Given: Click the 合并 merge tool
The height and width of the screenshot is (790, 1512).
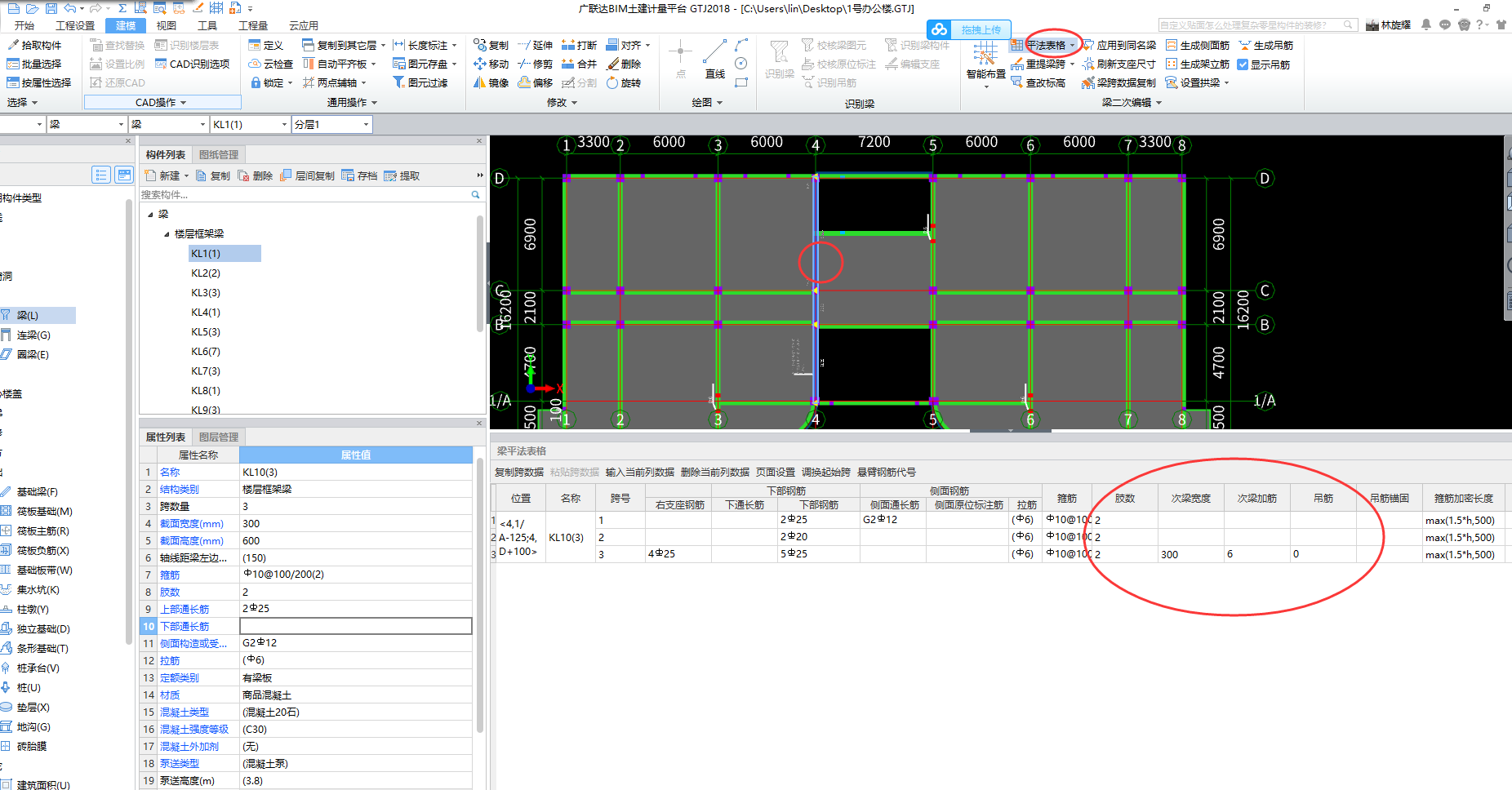Looking at the screenshot, I should coord(580,64).
